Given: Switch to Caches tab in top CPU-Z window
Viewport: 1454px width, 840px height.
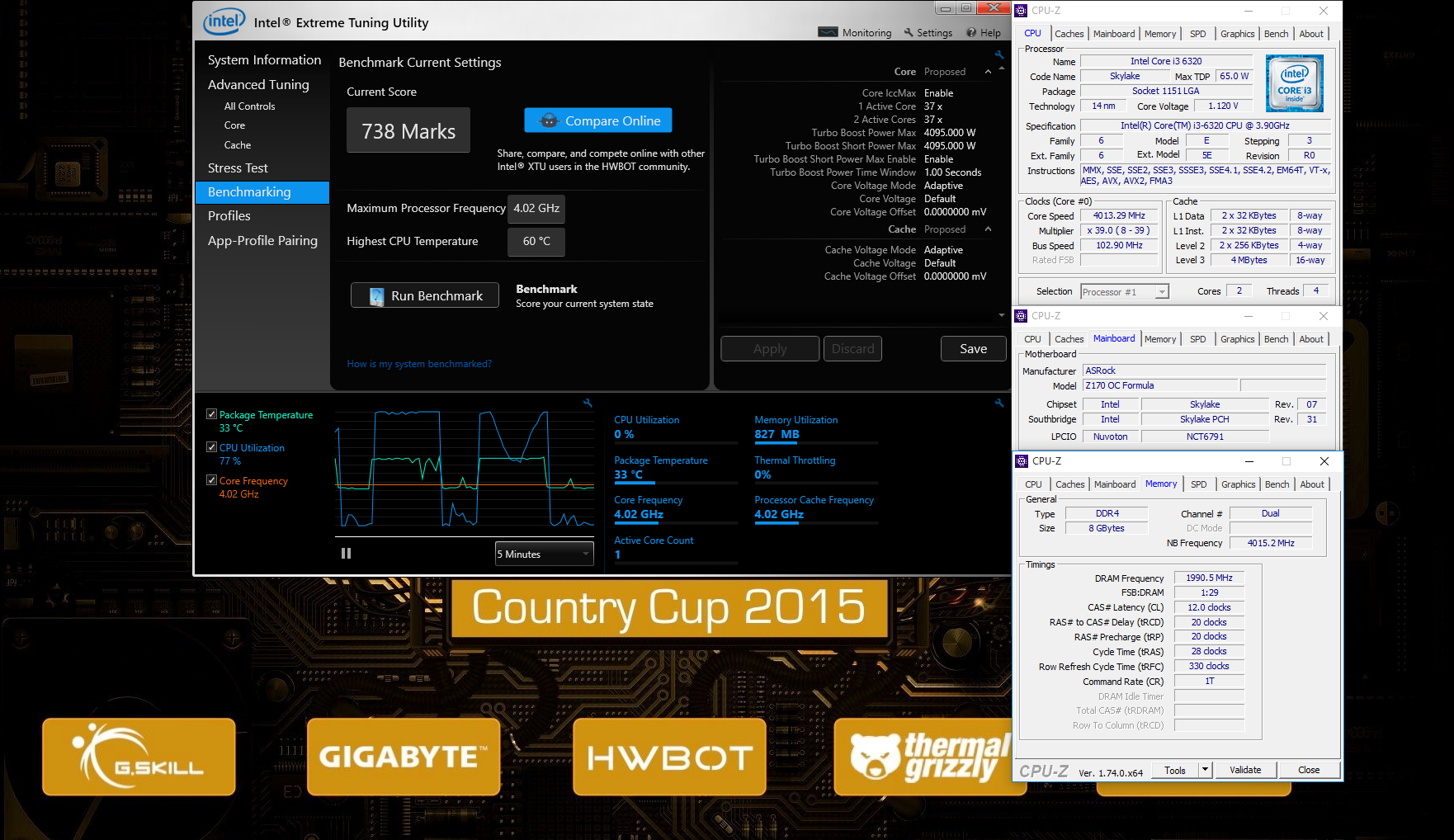Looking at the screenshot, I should tap(1069, 34).
